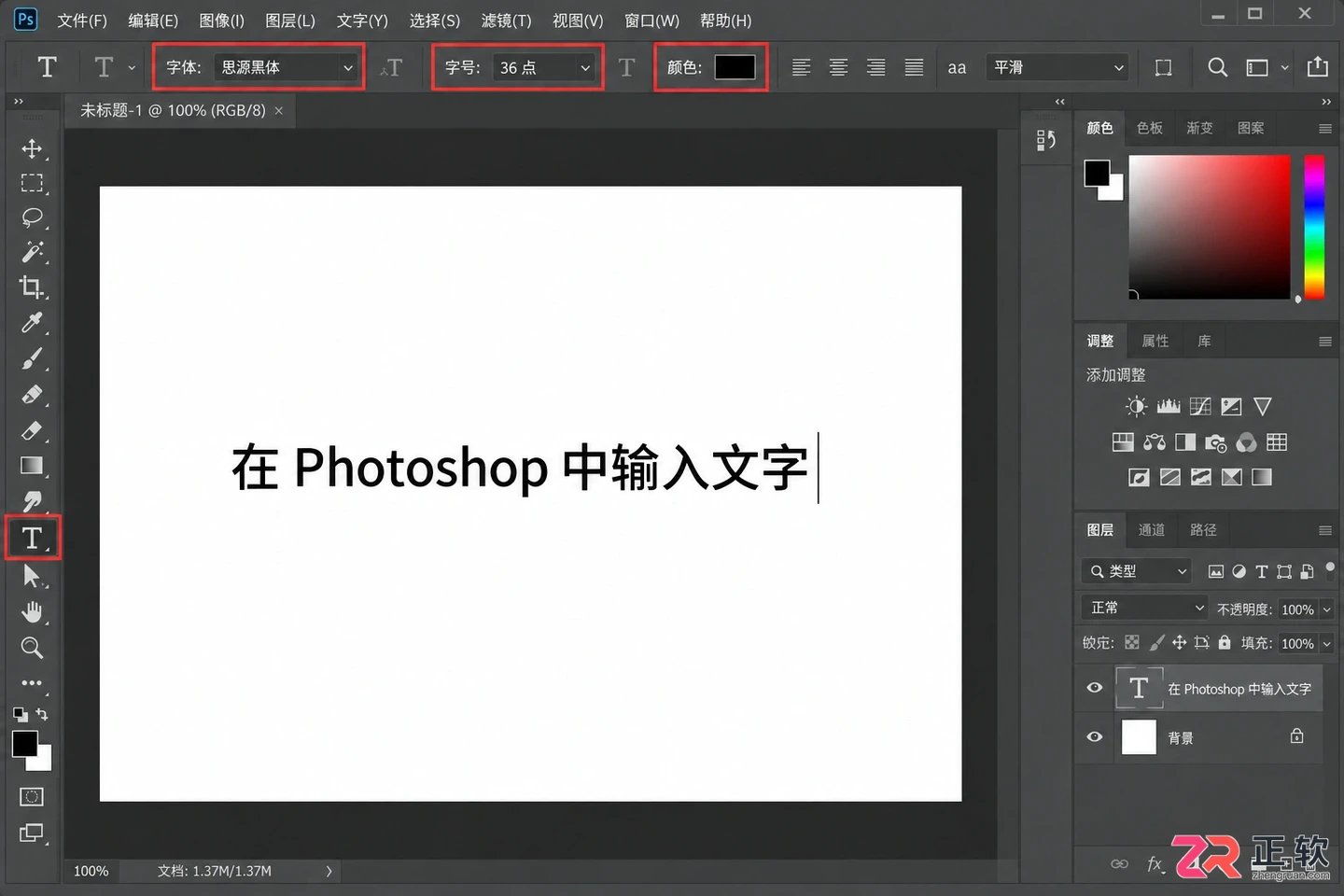The image size is (1344, 896).
Task: Center align the text
Action: coord(838,67)
